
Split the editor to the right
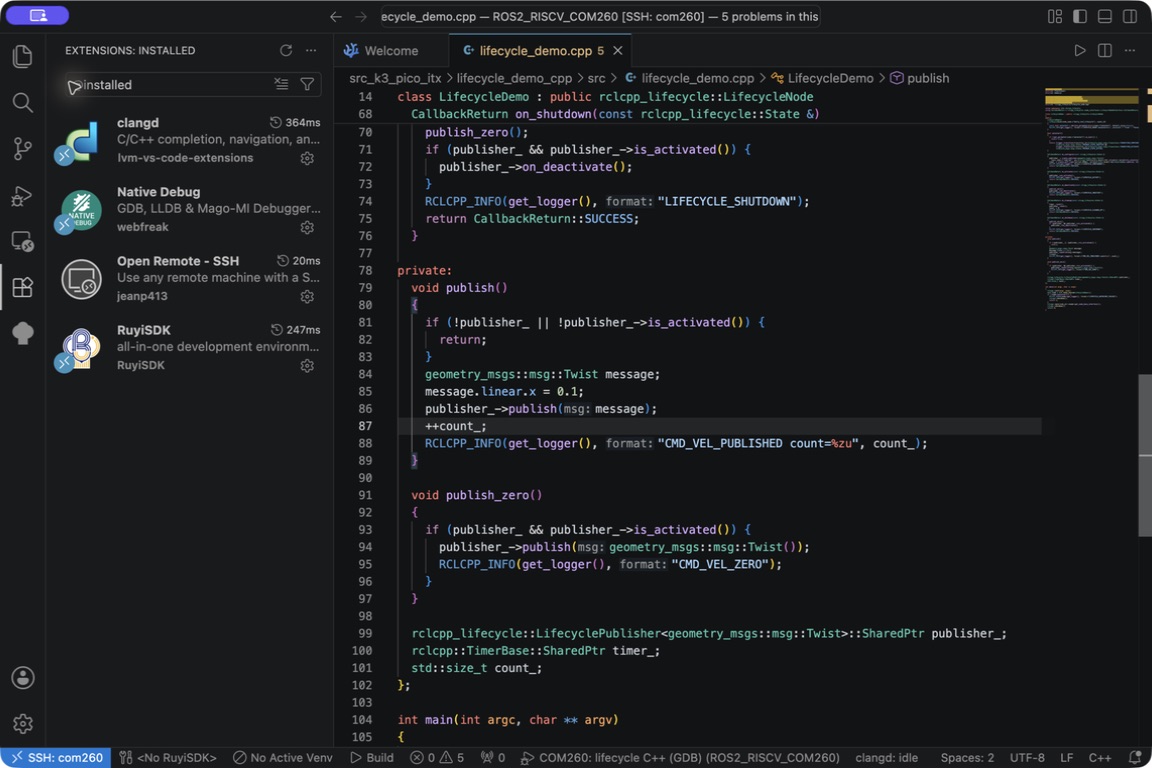click(x=1104, y=50)
